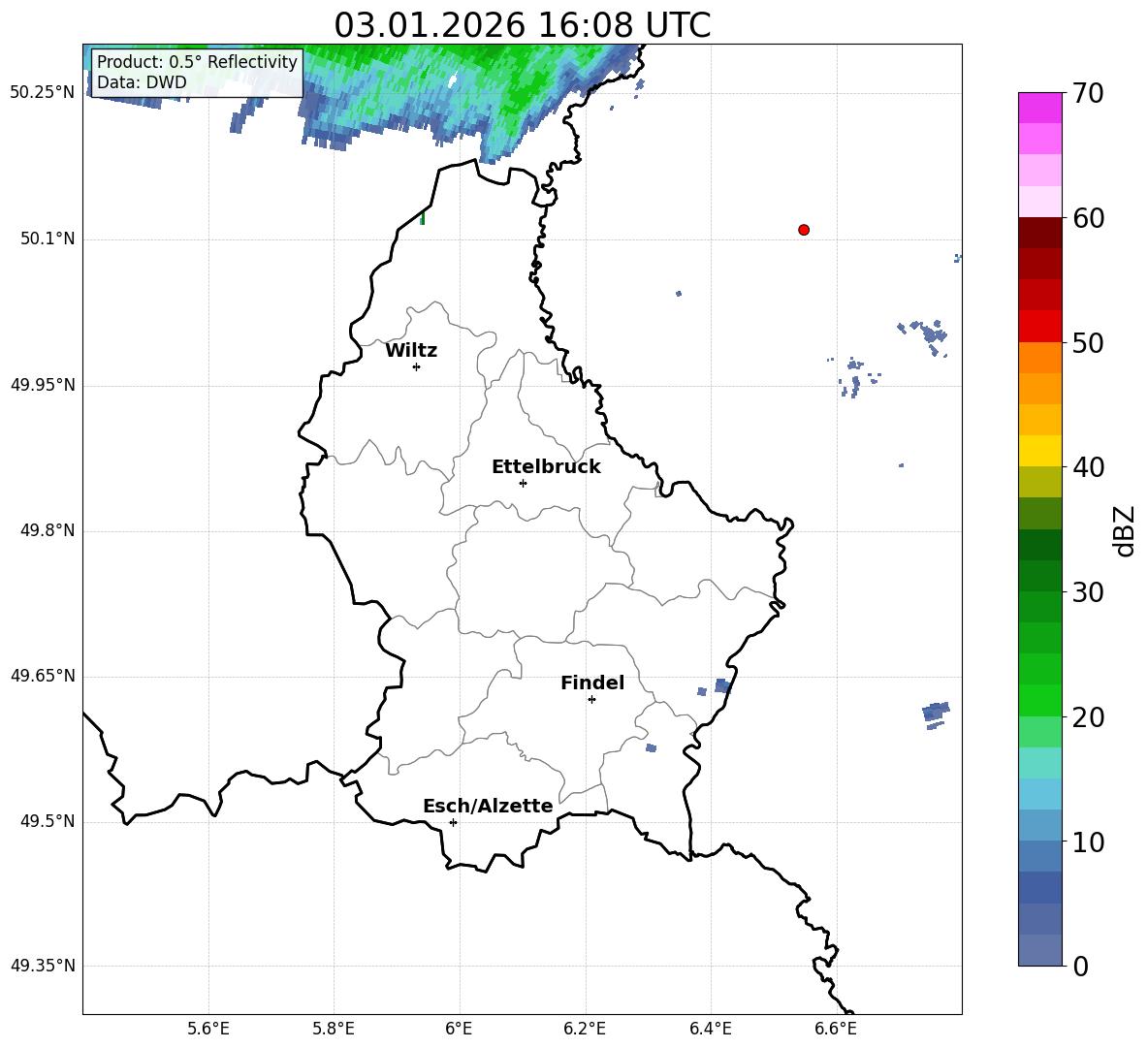Image resolution: width=1148 pixels, height=1048 pixels.
Task: Click the 20 value on colorbar
Action: [x=1088, y=717]
